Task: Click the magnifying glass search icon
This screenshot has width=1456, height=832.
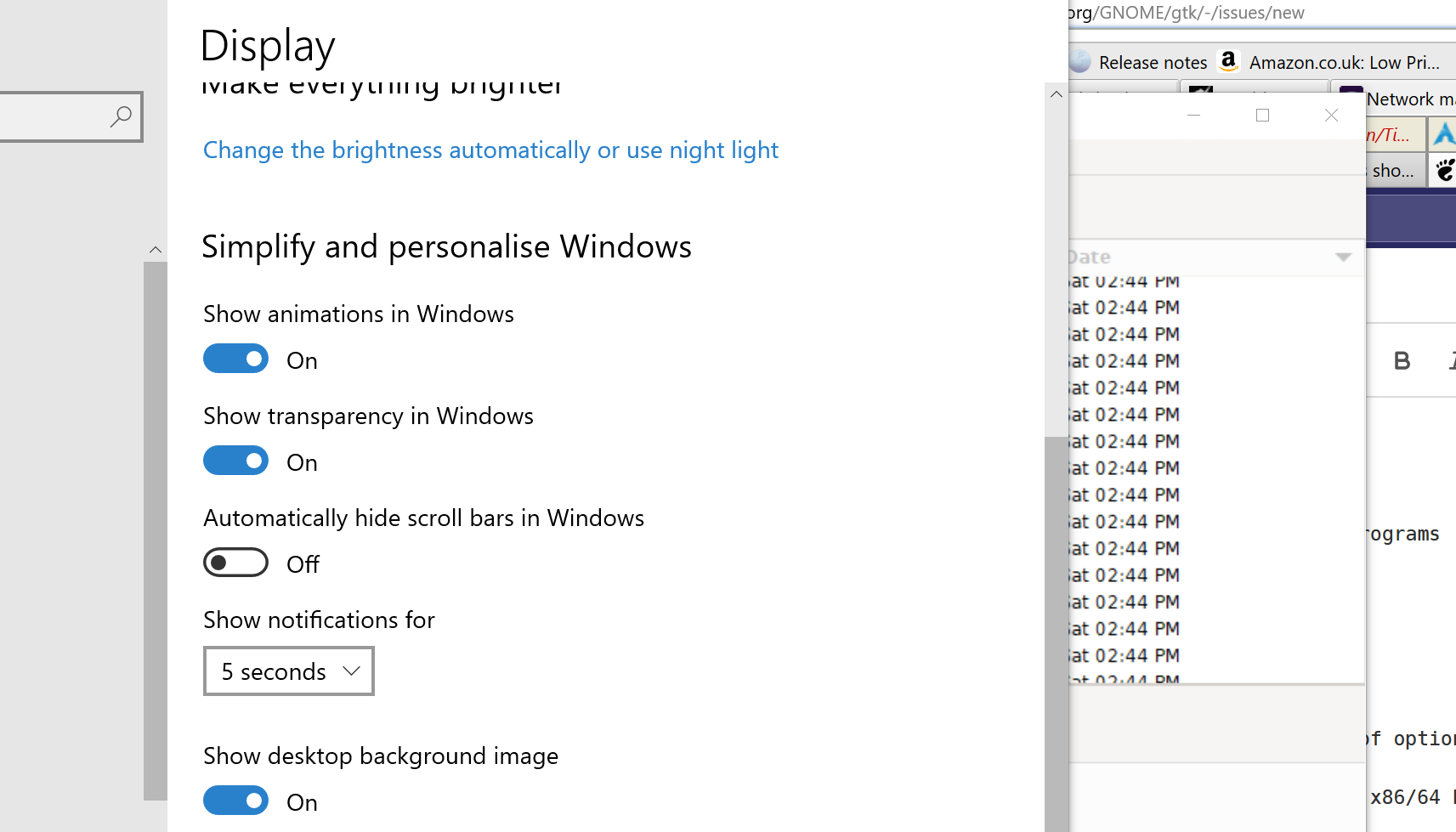Action: coord(122,116)
